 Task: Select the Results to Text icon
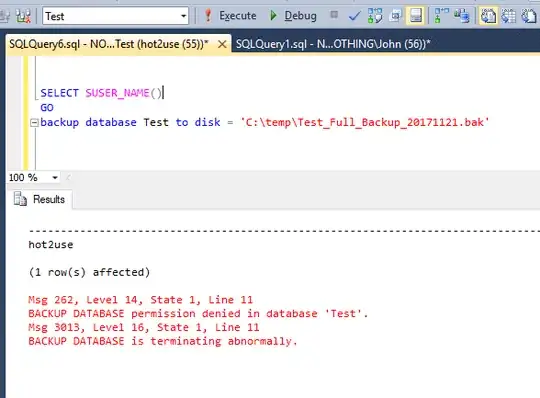[488, 16]
